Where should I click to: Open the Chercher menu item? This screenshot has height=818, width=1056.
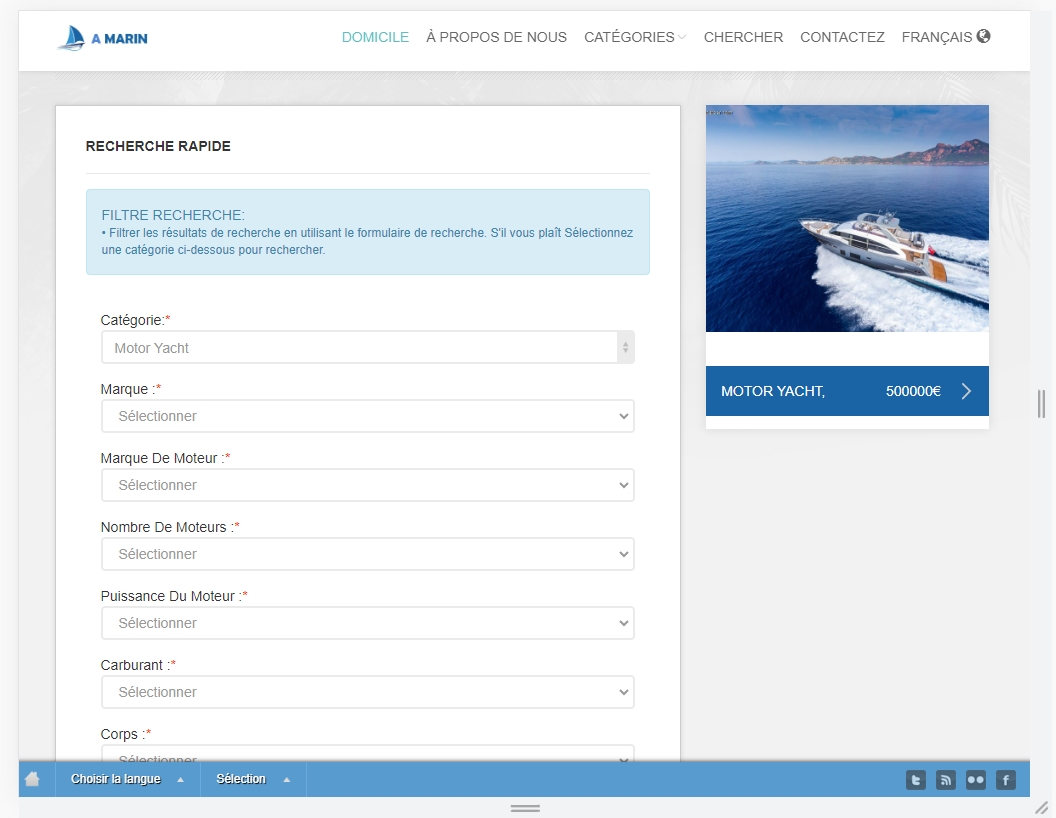[744, 37]
